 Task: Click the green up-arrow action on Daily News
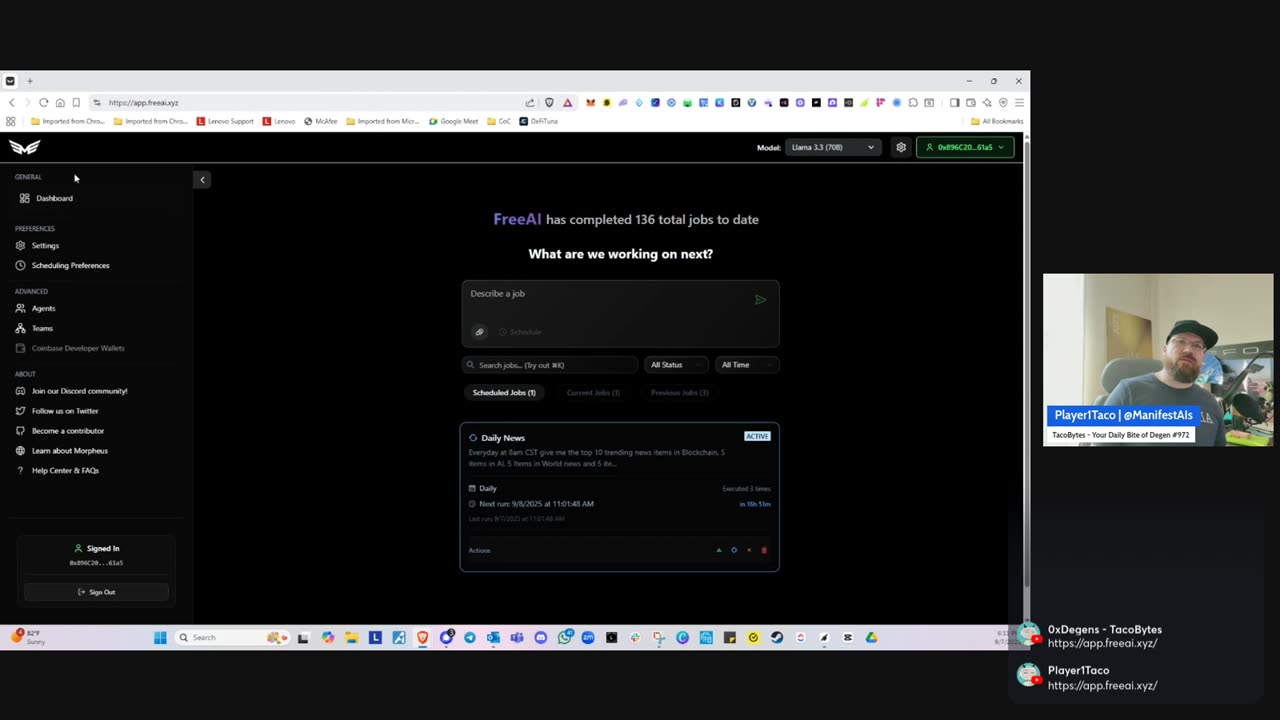718,550
